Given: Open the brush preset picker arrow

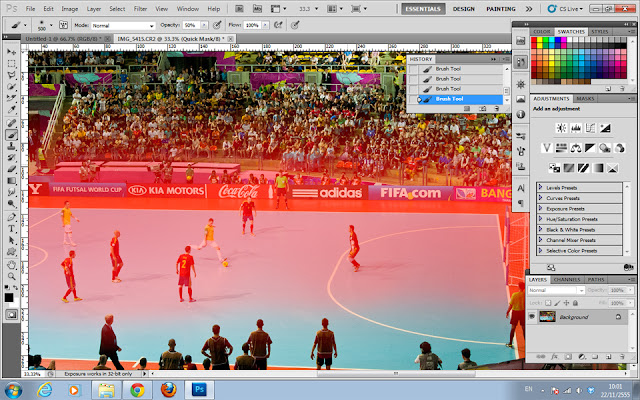Looking at the screenshot, I should point(51,25).
